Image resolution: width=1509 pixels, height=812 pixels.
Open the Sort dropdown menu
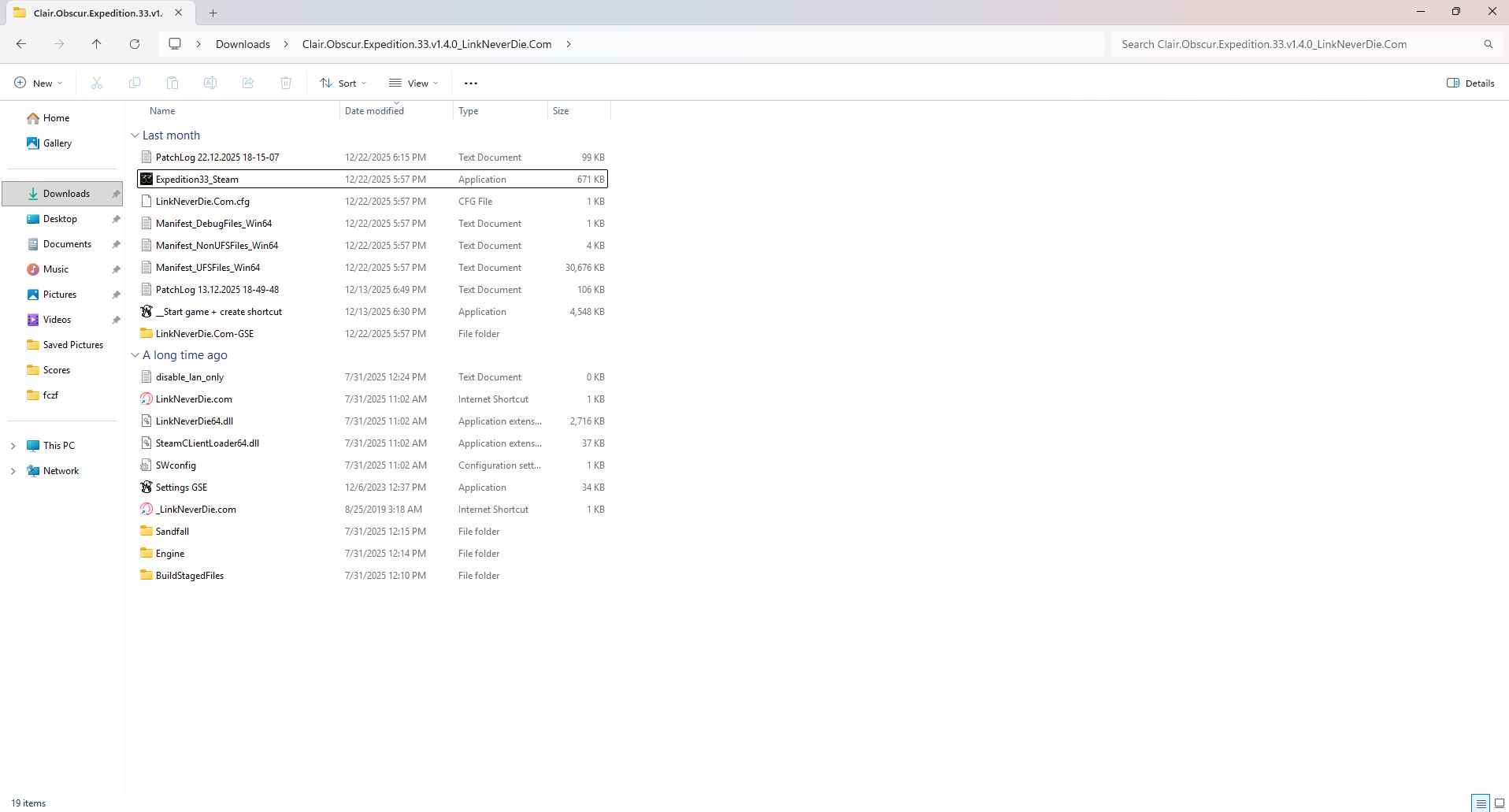tap(343, 83)
